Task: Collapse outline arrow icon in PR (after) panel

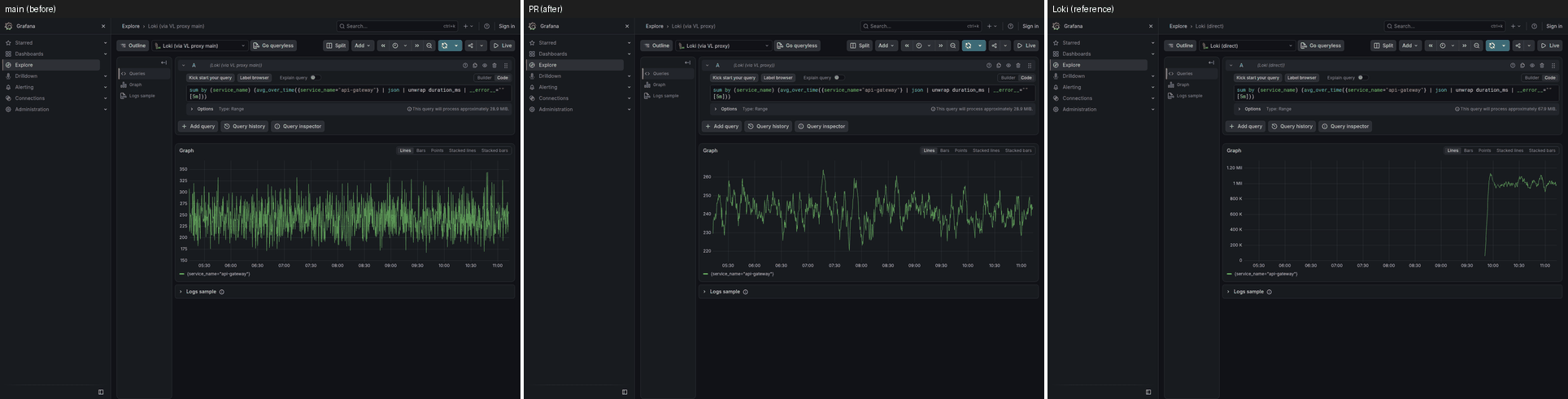Action: [x=687, y=63]
